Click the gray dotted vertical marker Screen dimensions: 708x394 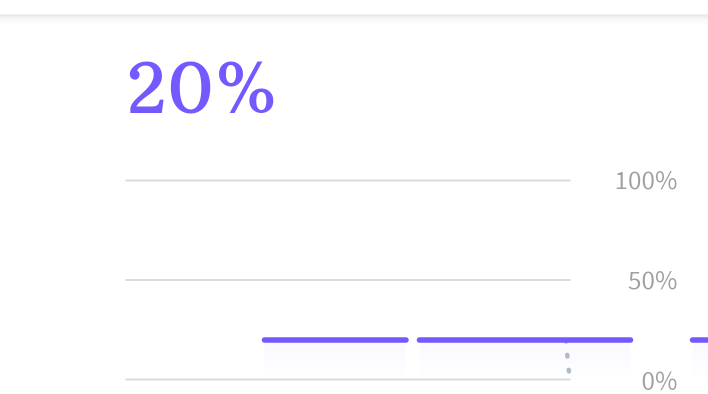568,359
